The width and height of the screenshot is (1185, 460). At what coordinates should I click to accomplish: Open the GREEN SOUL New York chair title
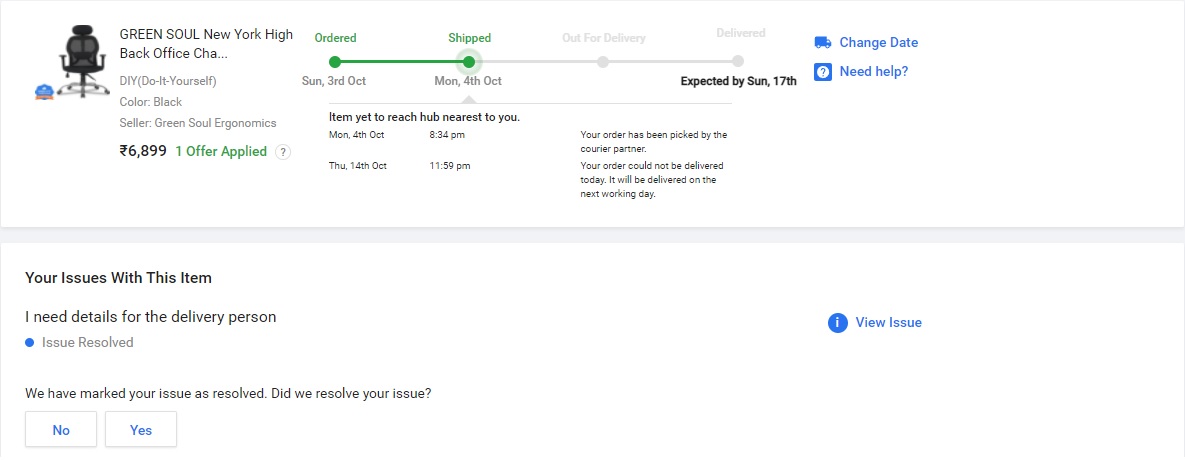coord(206,44)
